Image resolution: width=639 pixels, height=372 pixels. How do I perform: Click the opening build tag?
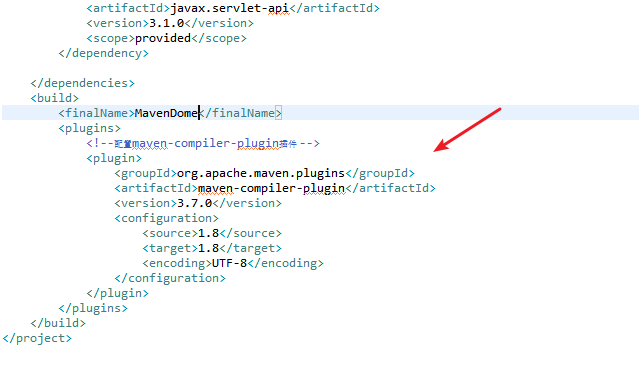pos(55,98)
